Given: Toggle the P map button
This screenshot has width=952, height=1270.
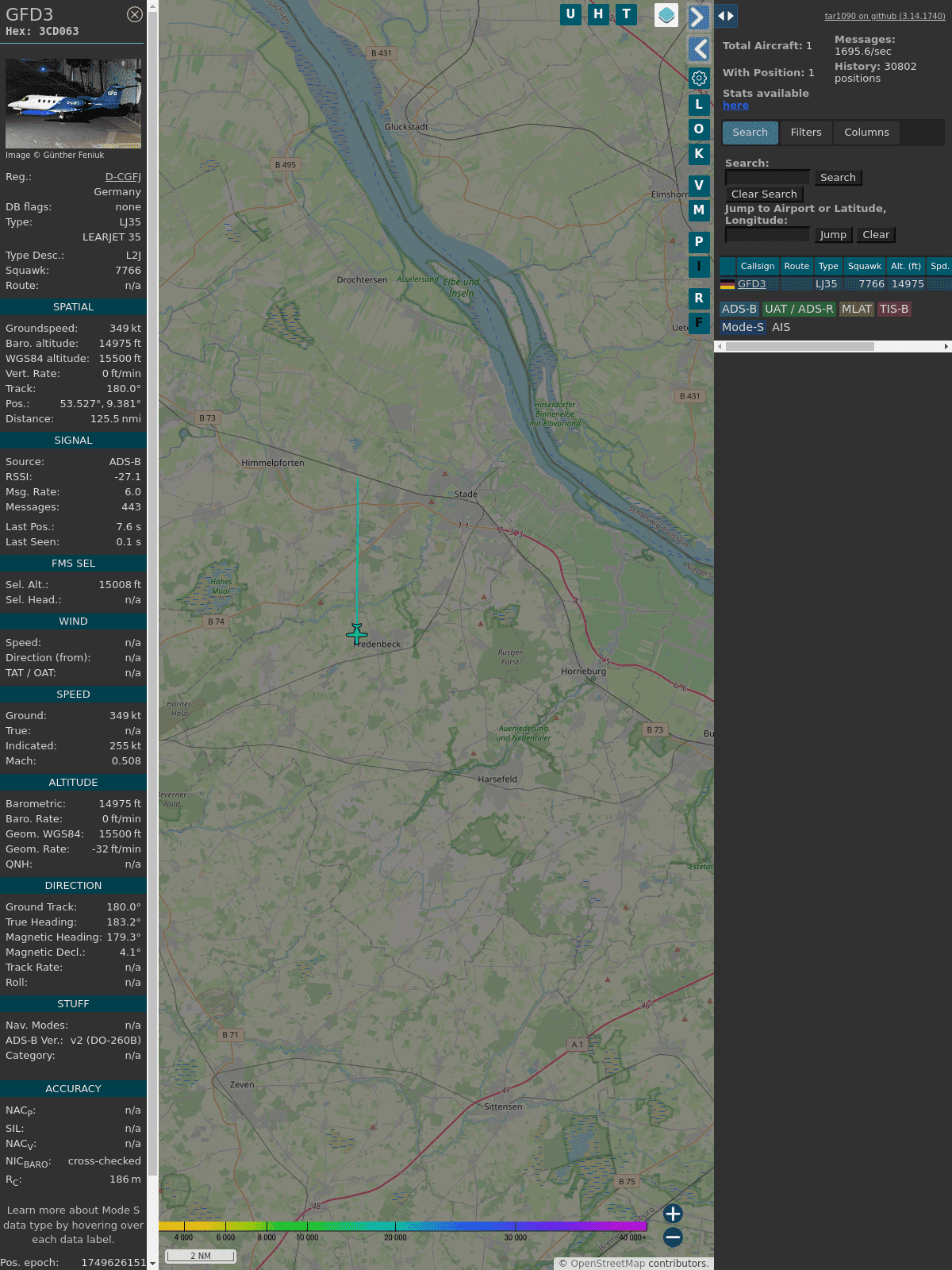Looking at the screenshot, I should [x=699, y=242].
